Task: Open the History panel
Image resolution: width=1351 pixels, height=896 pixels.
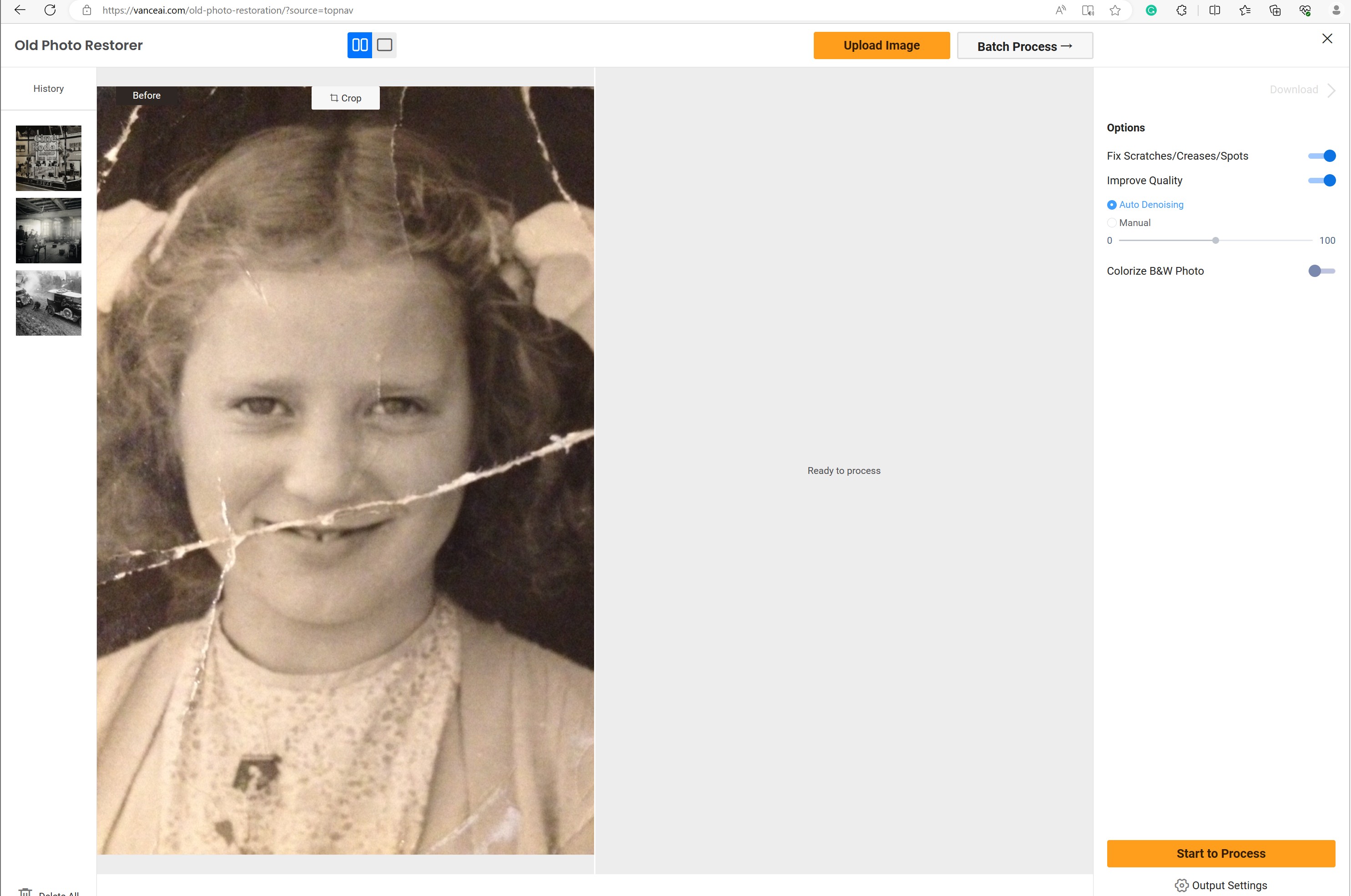Action: point(48,88)
